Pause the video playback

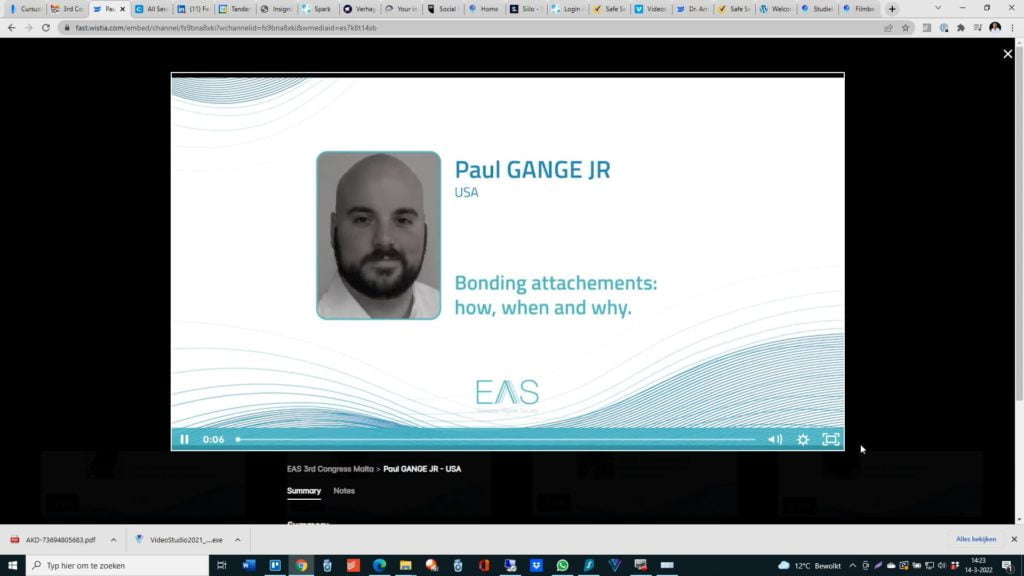click(x=184, y=439)
